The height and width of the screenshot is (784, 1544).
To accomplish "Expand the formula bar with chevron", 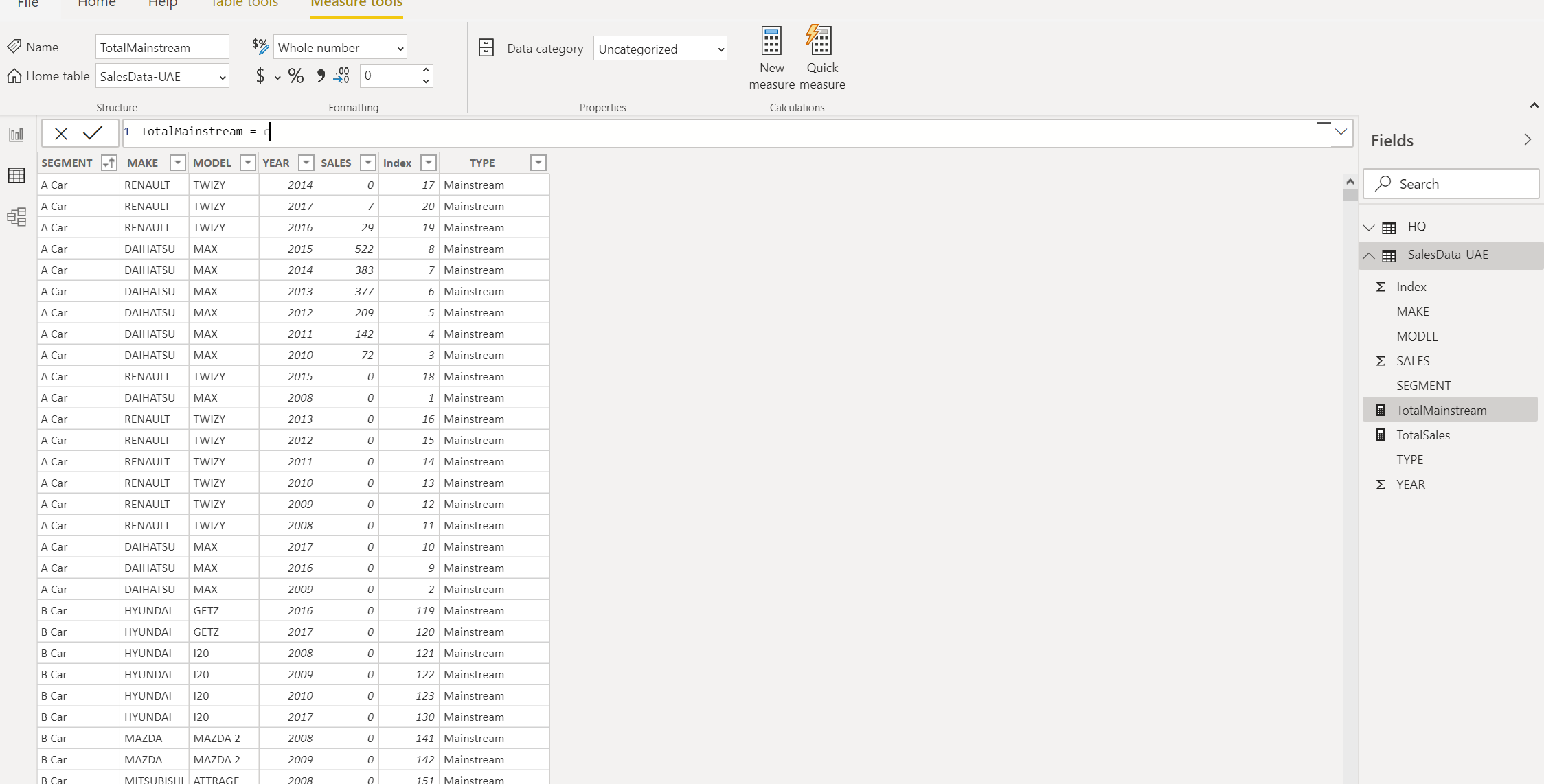I will pyautogui.click(x=1341, y=132).
